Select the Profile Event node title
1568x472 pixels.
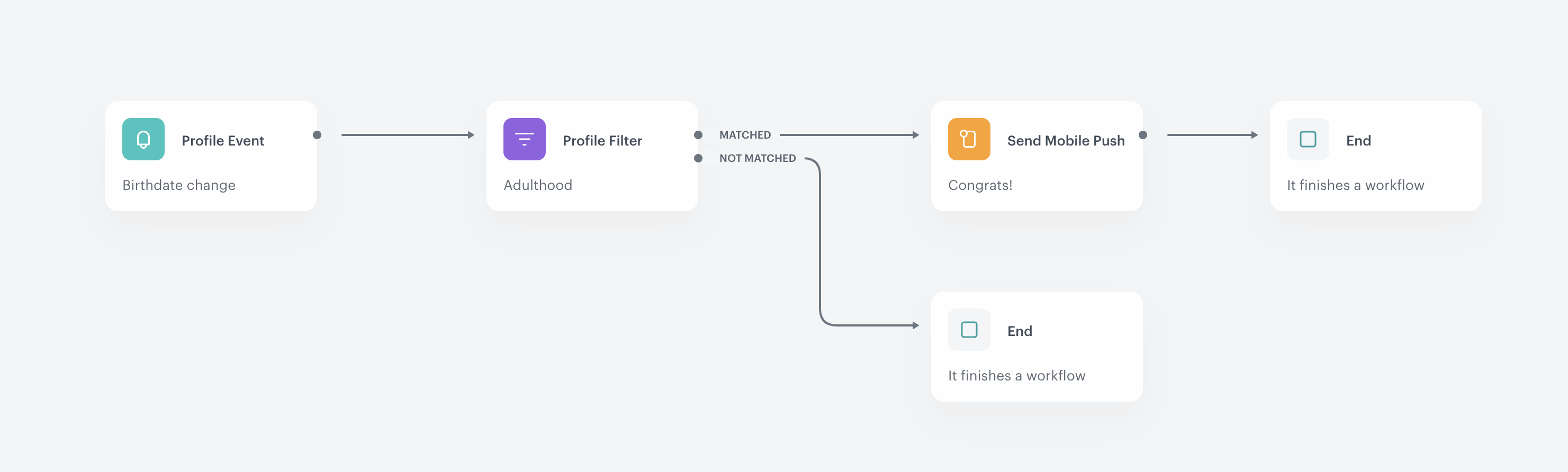223,141
